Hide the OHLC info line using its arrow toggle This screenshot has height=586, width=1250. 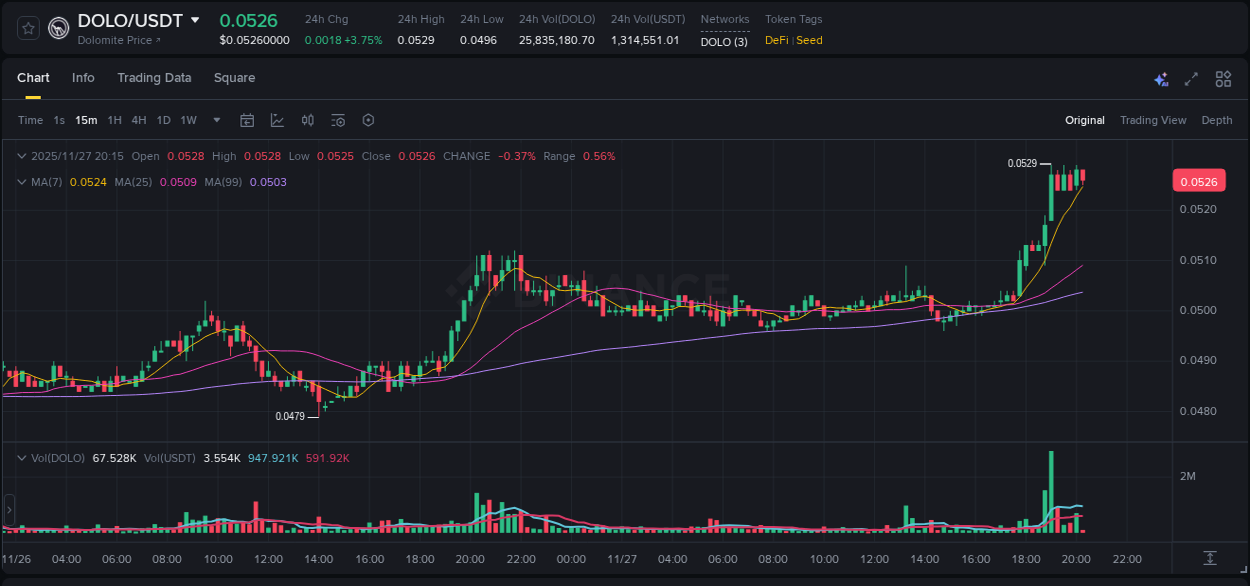pyautogui.click(x=21, y=156)
